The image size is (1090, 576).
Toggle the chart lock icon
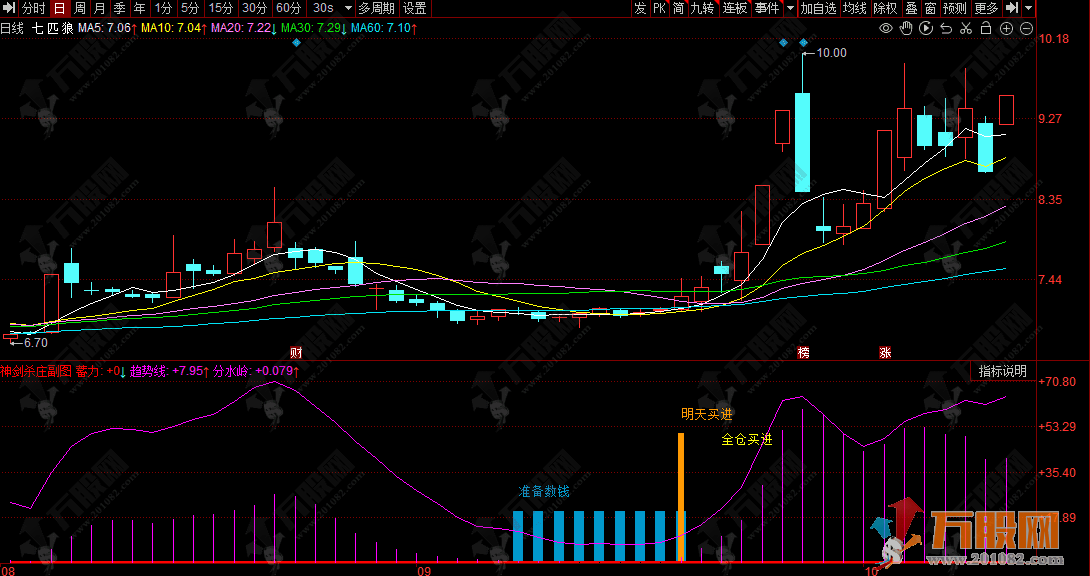click(x=986, y=28)
